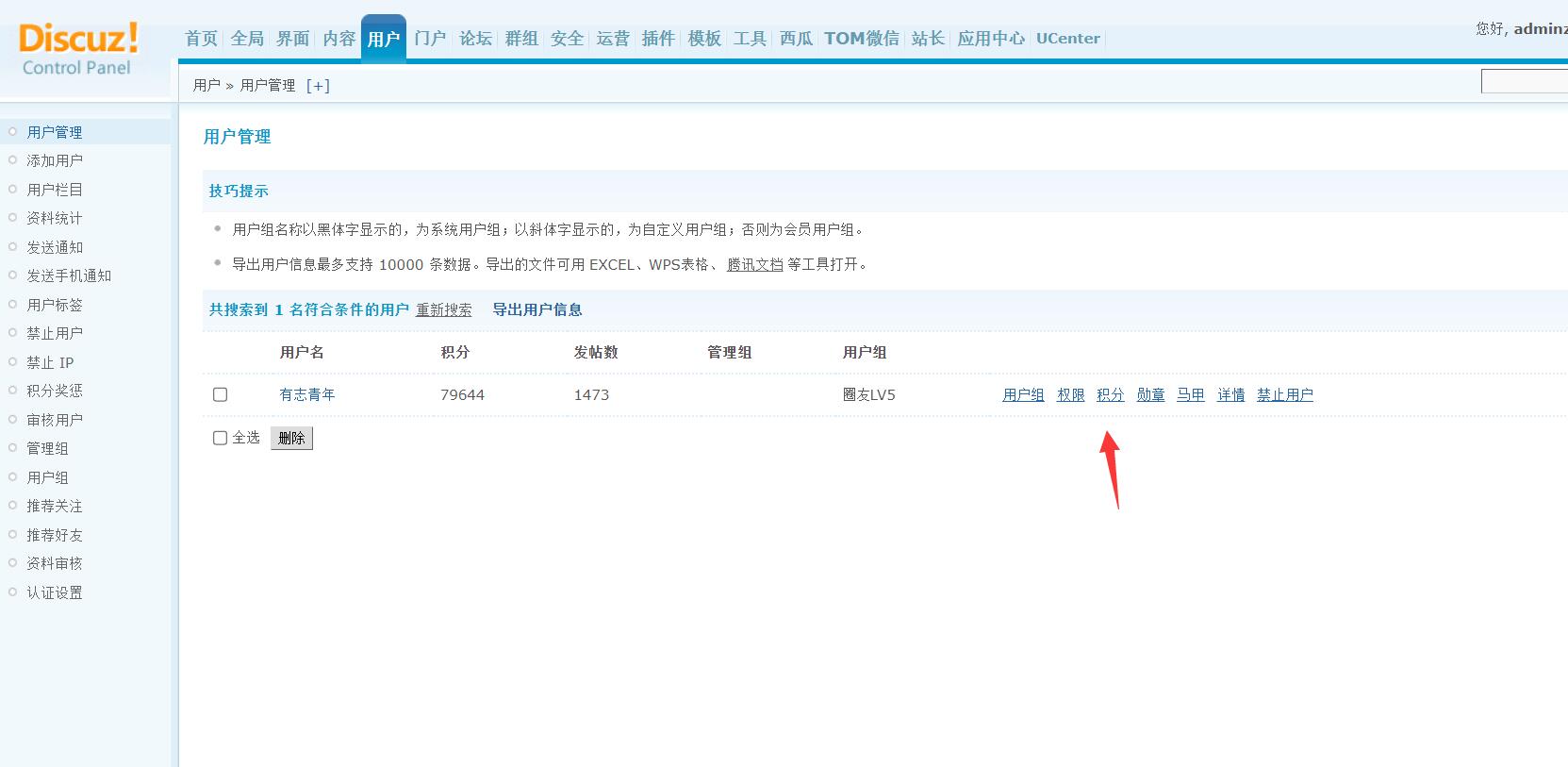Viewport: 1568px width, 767px height.
Task: Click the 禁止用户 link in row
Action: coord(1284,394)
